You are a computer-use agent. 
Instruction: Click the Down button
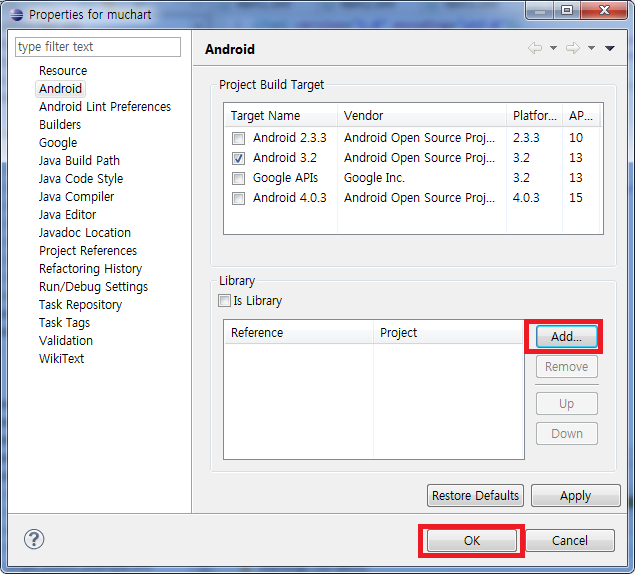point(567,433)
